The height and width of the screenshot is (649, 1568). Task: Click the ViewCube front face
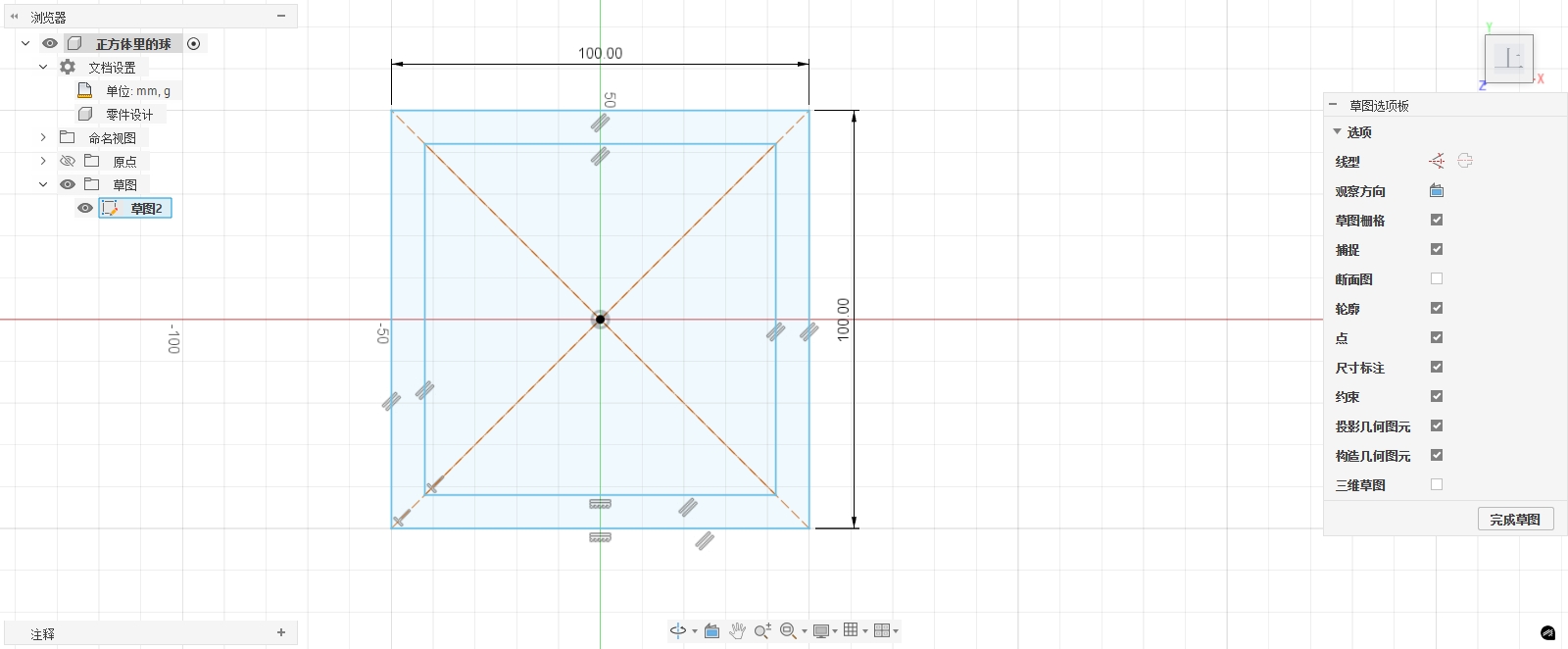tap(1509, 59)
